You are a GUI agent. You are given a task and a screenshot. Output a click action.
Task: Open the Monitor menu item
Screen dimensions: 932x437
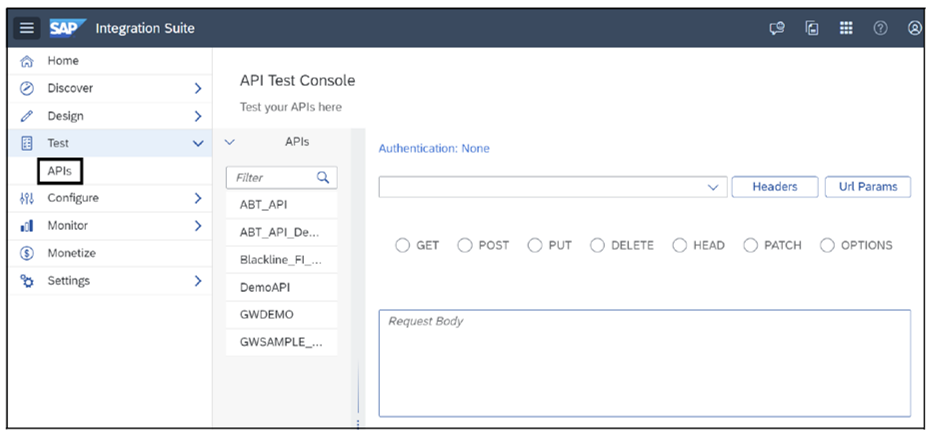67,226
